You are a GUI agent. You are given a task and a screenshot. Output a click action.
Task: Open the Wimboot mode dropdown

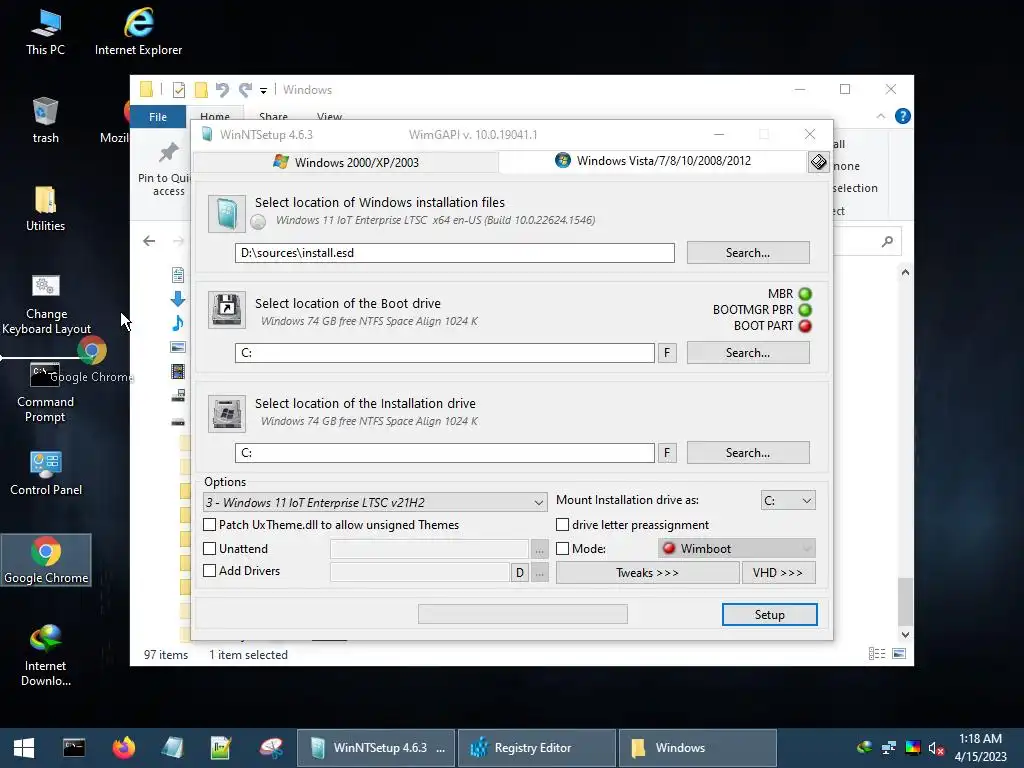pos(737,549)
